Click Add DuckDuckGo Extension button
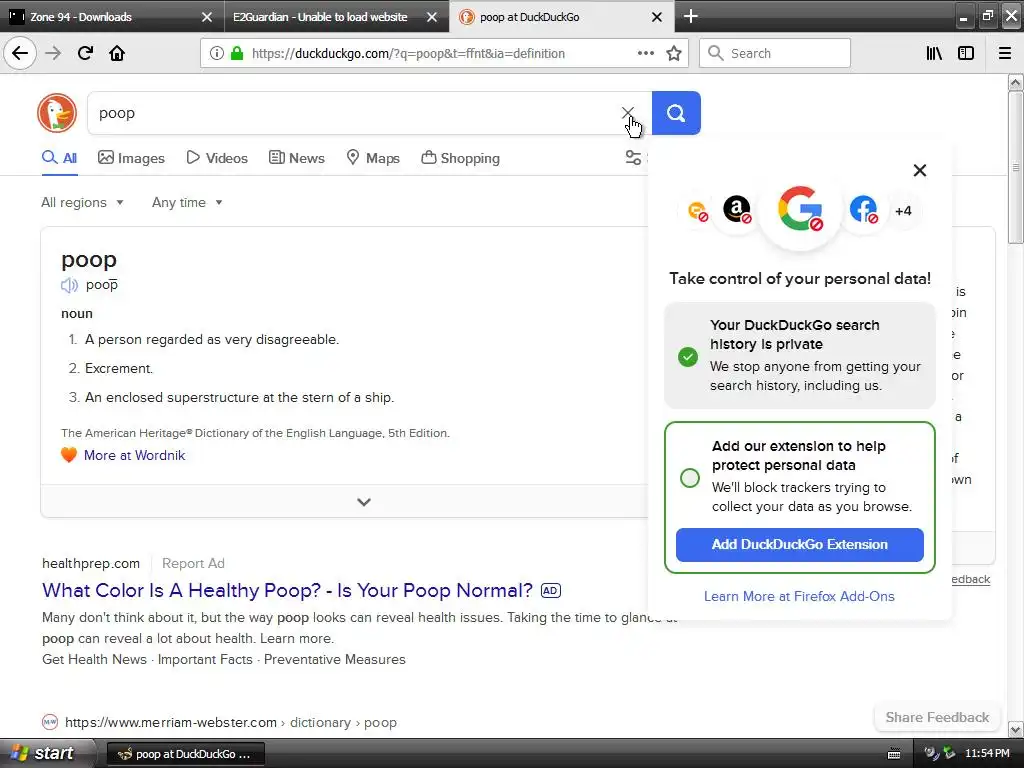 [799, 545]
